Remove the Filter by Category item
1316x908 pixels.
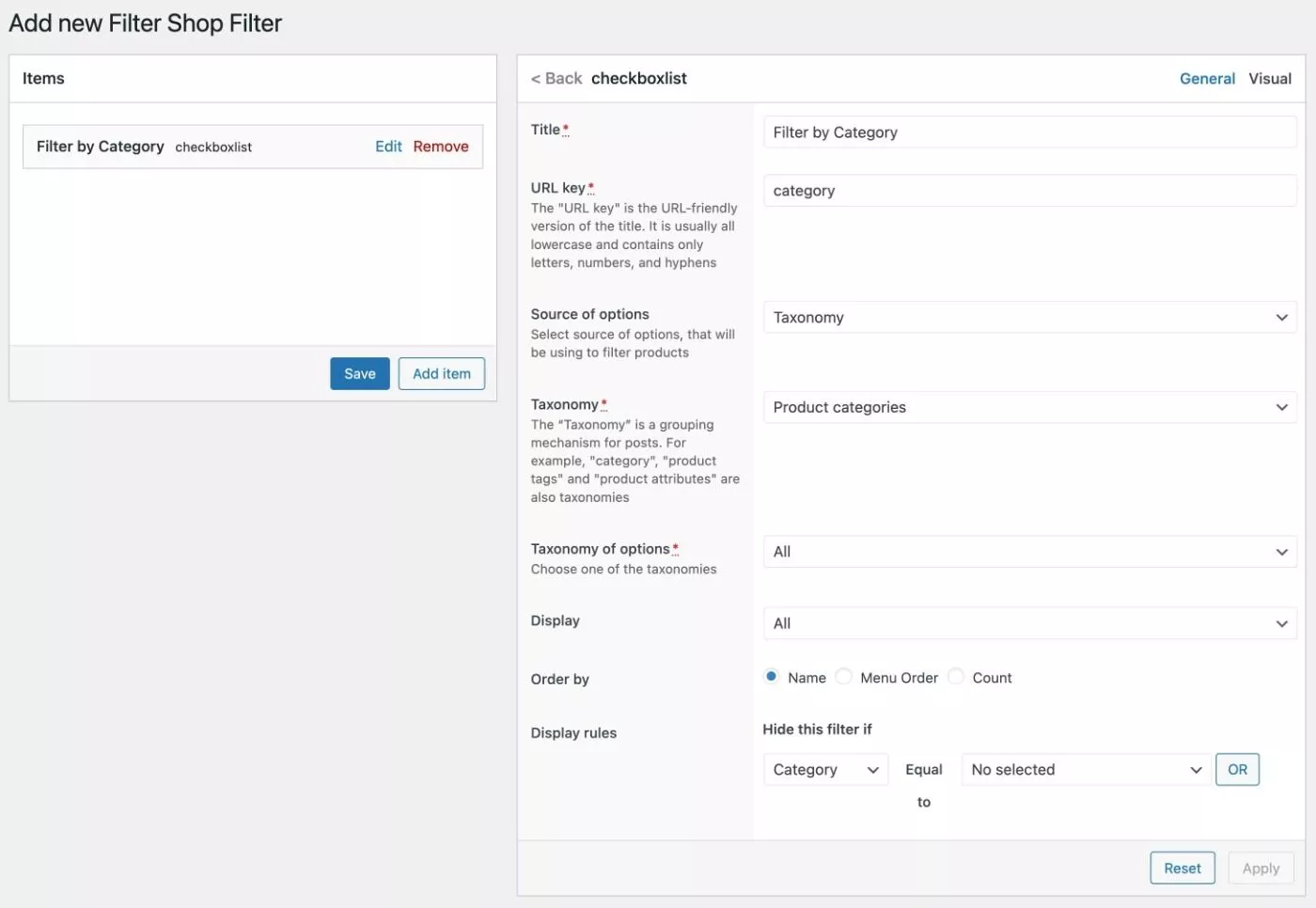(441, 147)
